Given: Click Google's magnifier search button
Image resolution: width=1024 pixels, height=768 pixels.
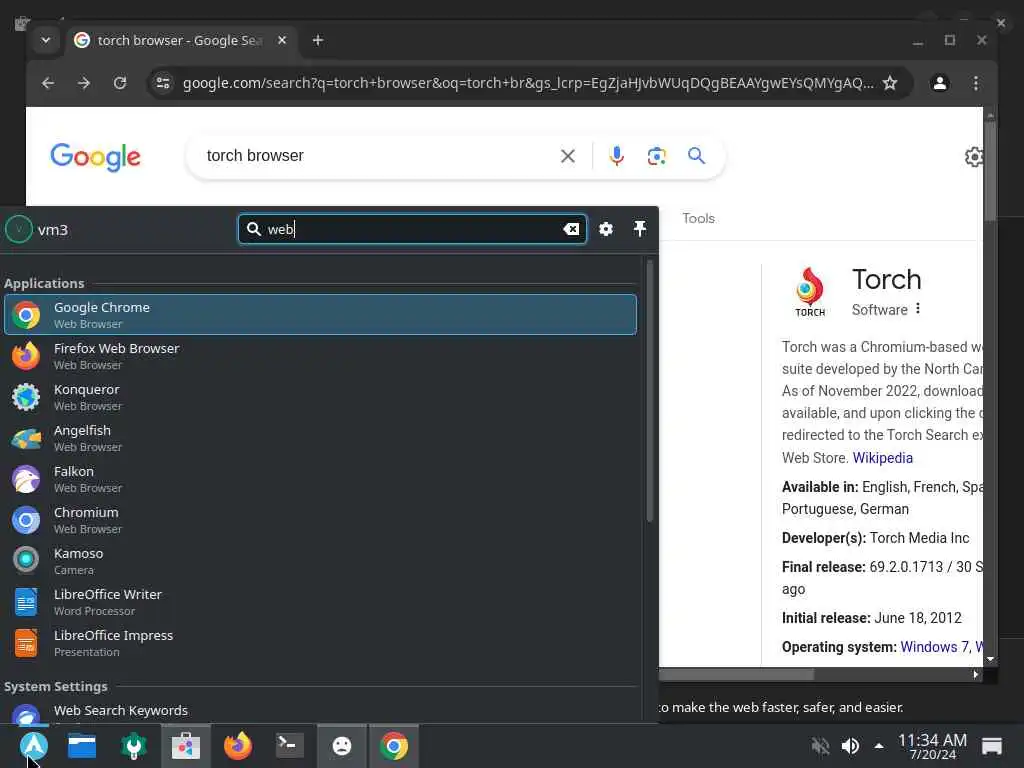Looking at the screenshot, I should (696, 155).
